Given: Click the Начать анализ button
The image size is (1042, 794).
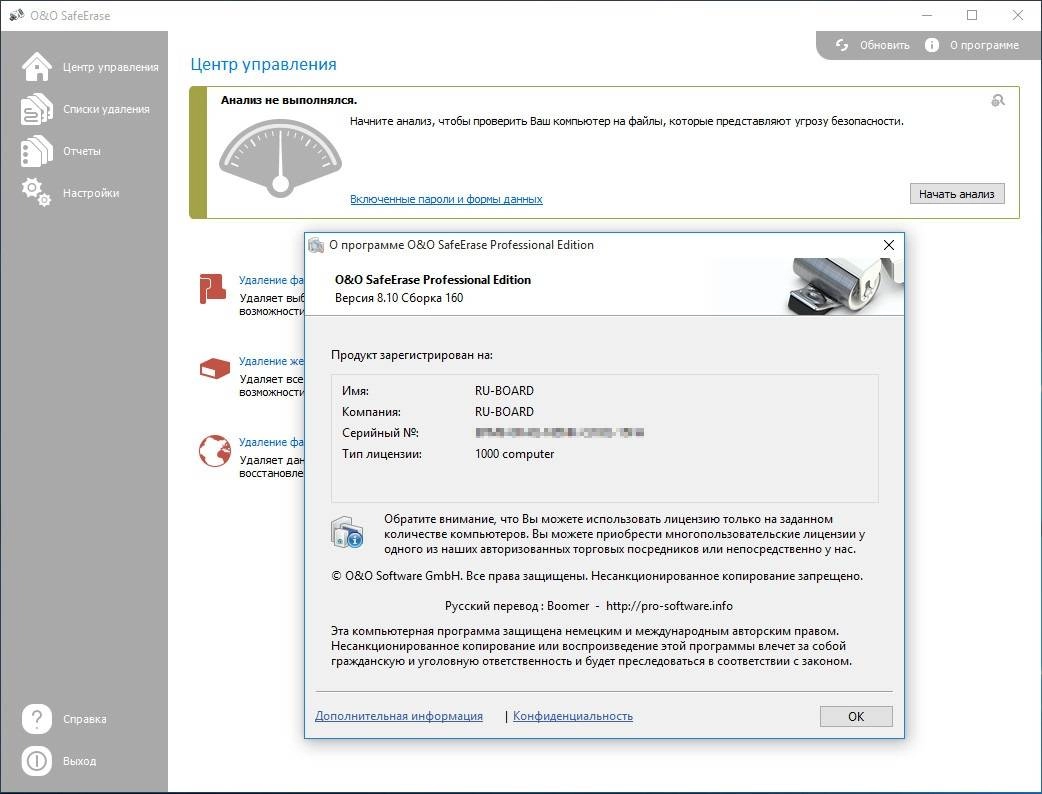Looking at the screenshot, I should (957, 194).
